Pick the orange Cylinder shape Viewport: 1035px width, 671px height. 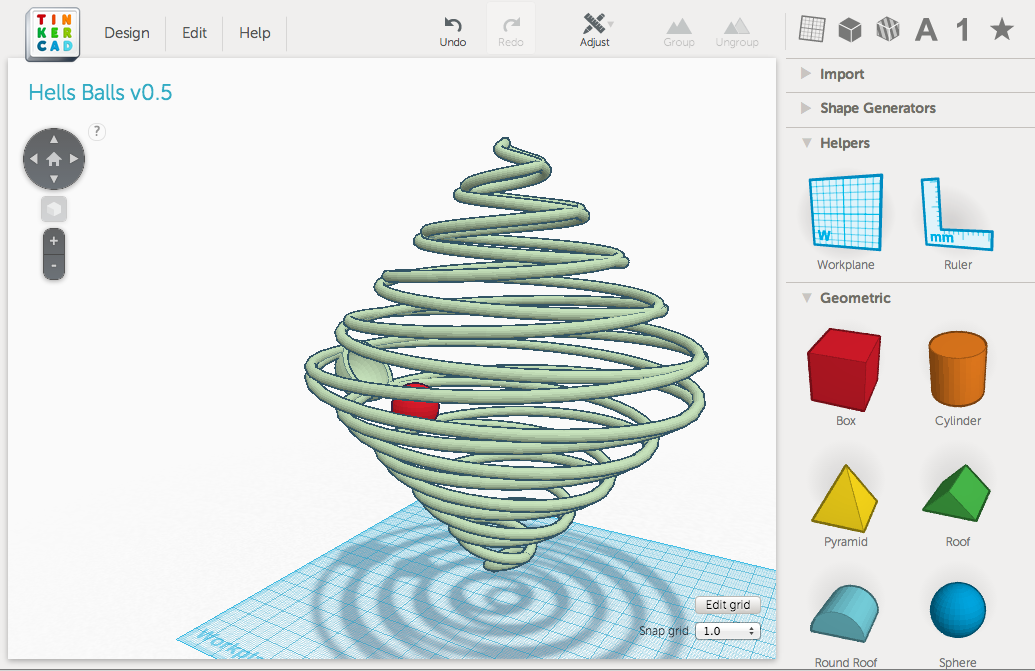[958, 377]
